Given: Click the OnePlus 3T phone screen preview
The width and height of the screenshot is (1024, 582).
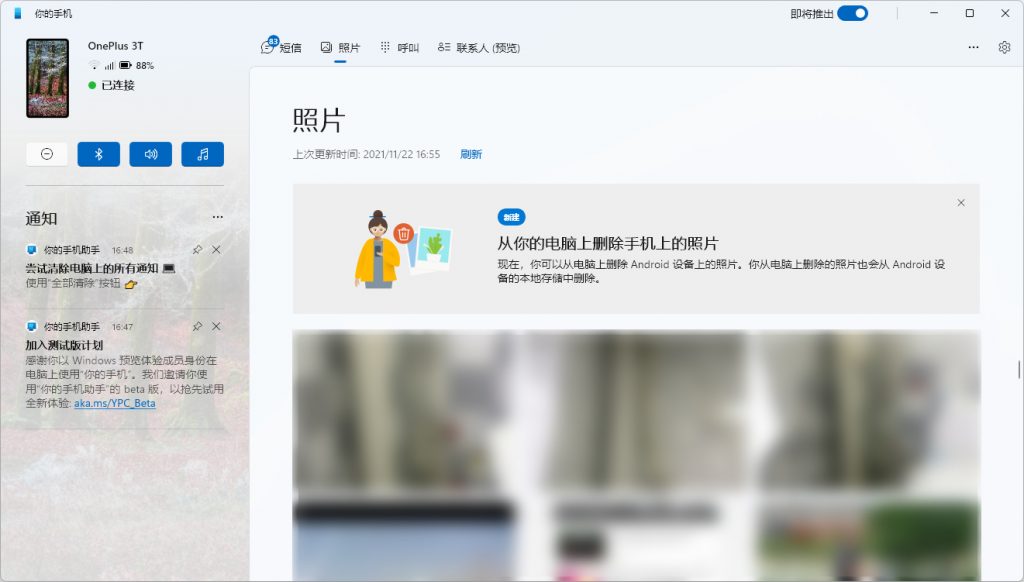Looking at the screenshot, I should [x=47, y=77].
